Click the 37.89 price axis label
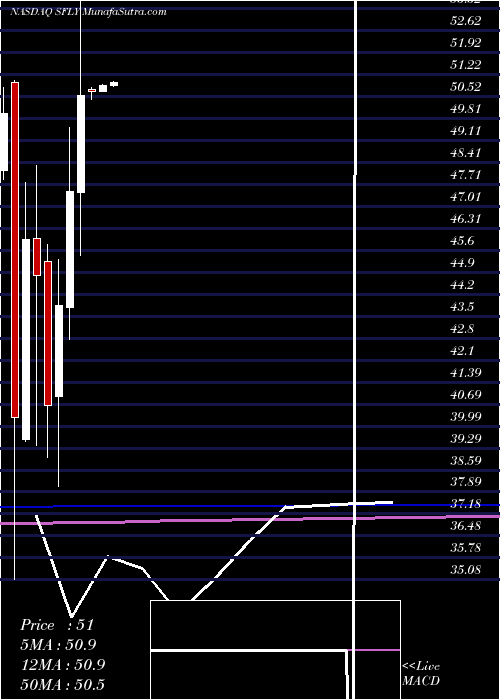Screen dimensions: 500x700 coord(466,482)
